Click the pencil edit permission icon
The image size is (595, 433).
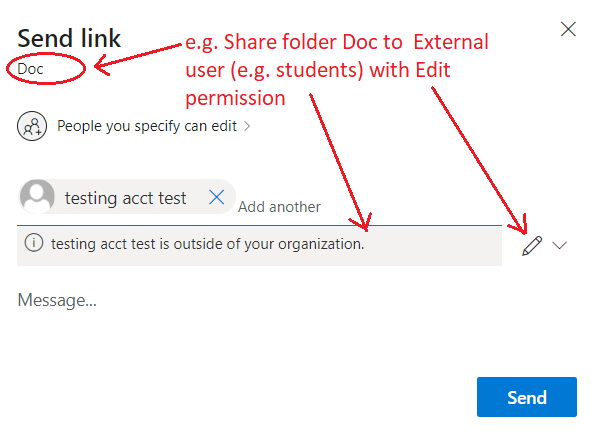(532, 246)
